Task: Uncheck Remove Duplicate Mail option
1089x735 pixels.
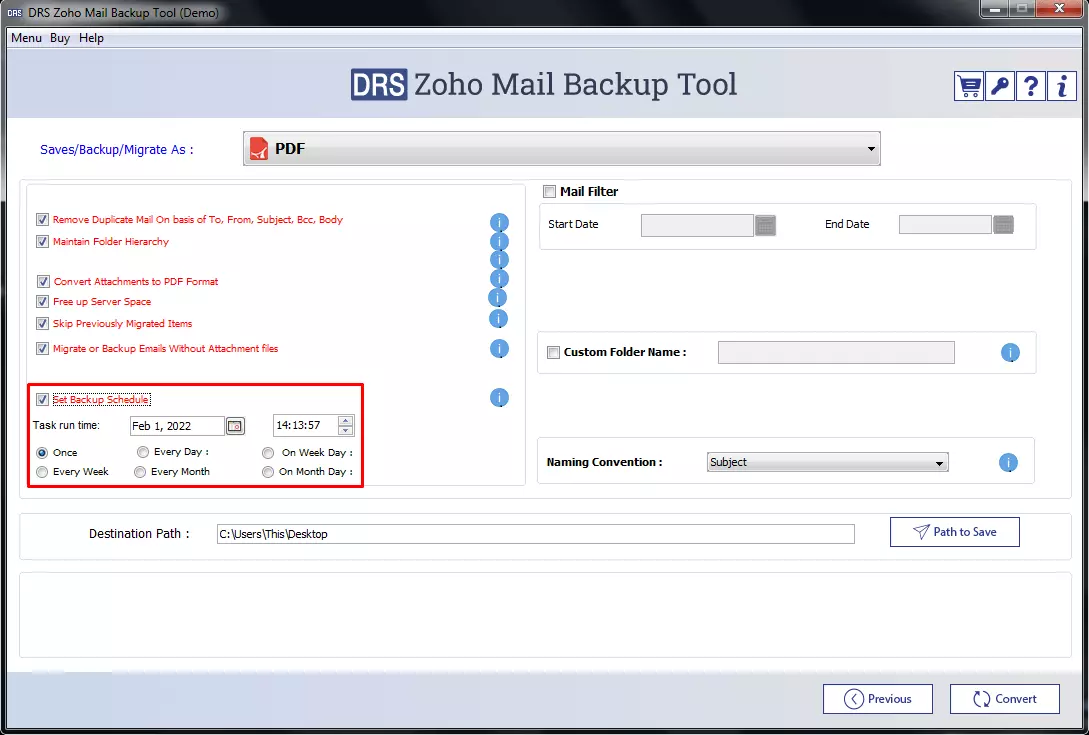Action: click(x=42, y=220)
